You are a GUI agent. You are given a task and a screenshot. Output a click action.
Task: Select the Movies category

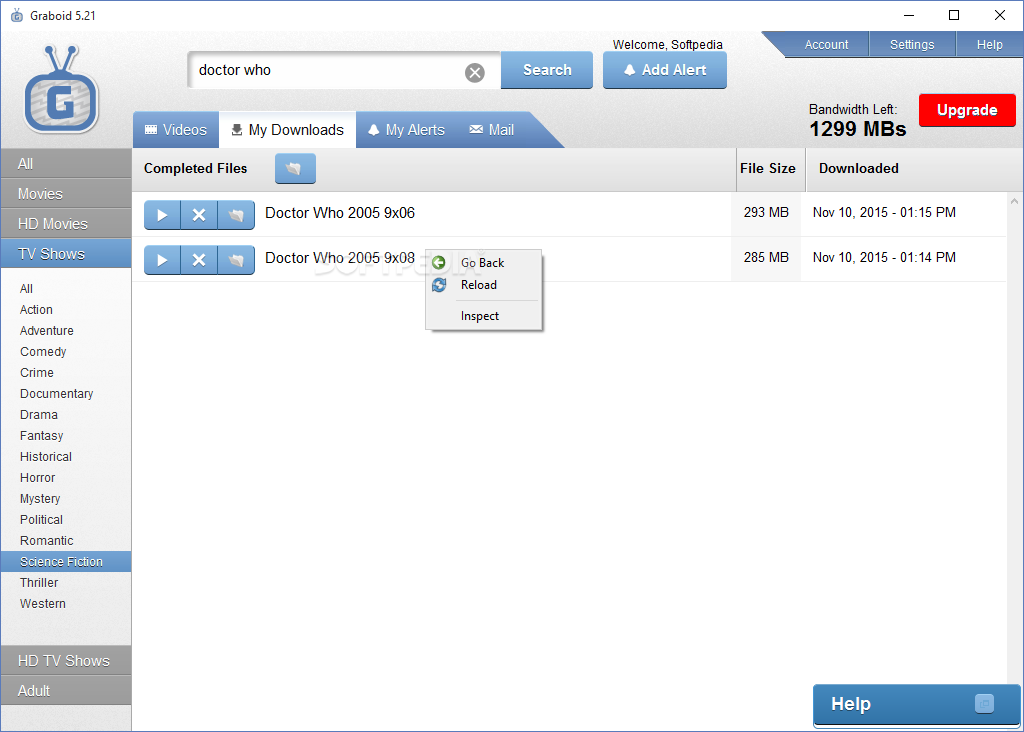pyautogui.click(x=66, y=194)
